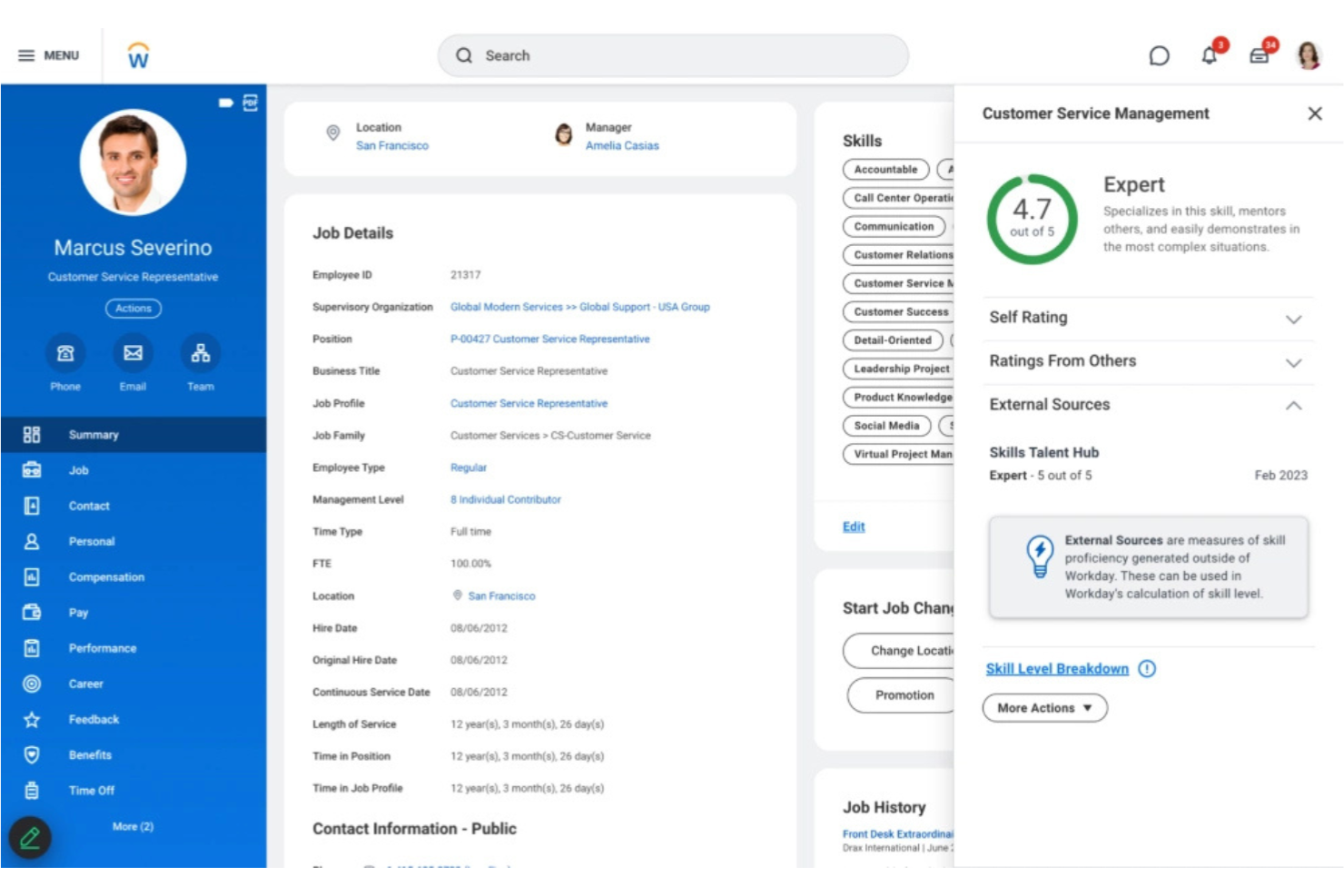The height and width of the screenshot is (896, 1344).
Task: Open the Performance section icon in sidebar
Action: 32,648
